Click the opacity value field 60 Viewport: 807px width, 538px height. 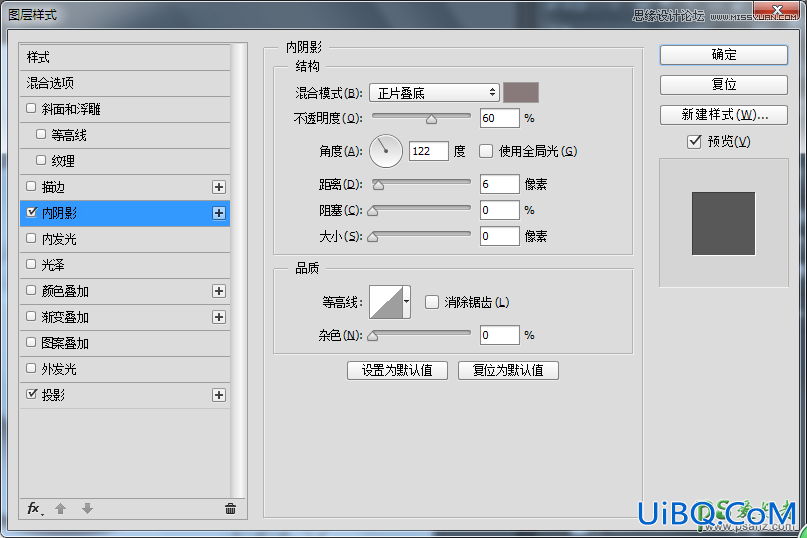(499, 118)
